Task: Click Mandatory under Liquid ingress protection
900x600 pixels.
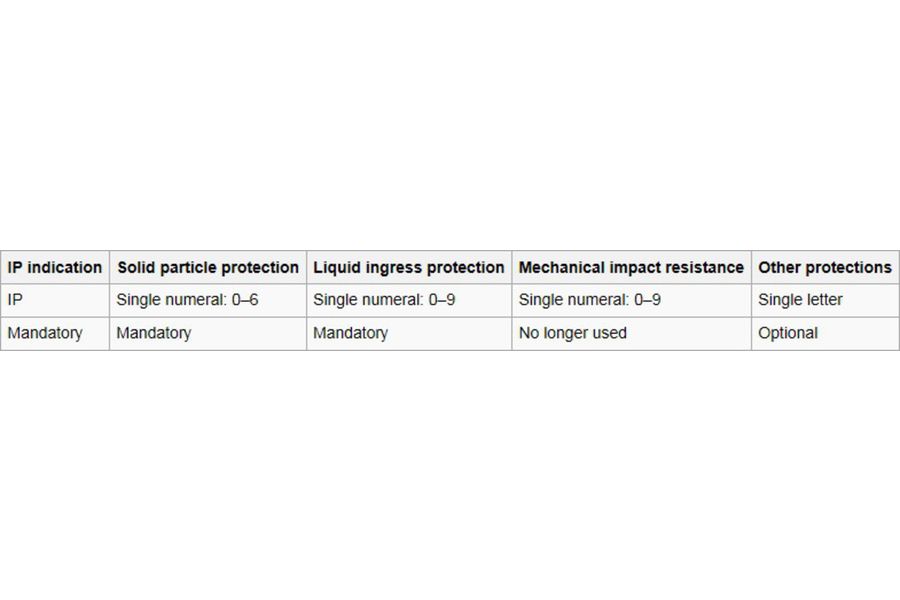Action: (409, 334)
